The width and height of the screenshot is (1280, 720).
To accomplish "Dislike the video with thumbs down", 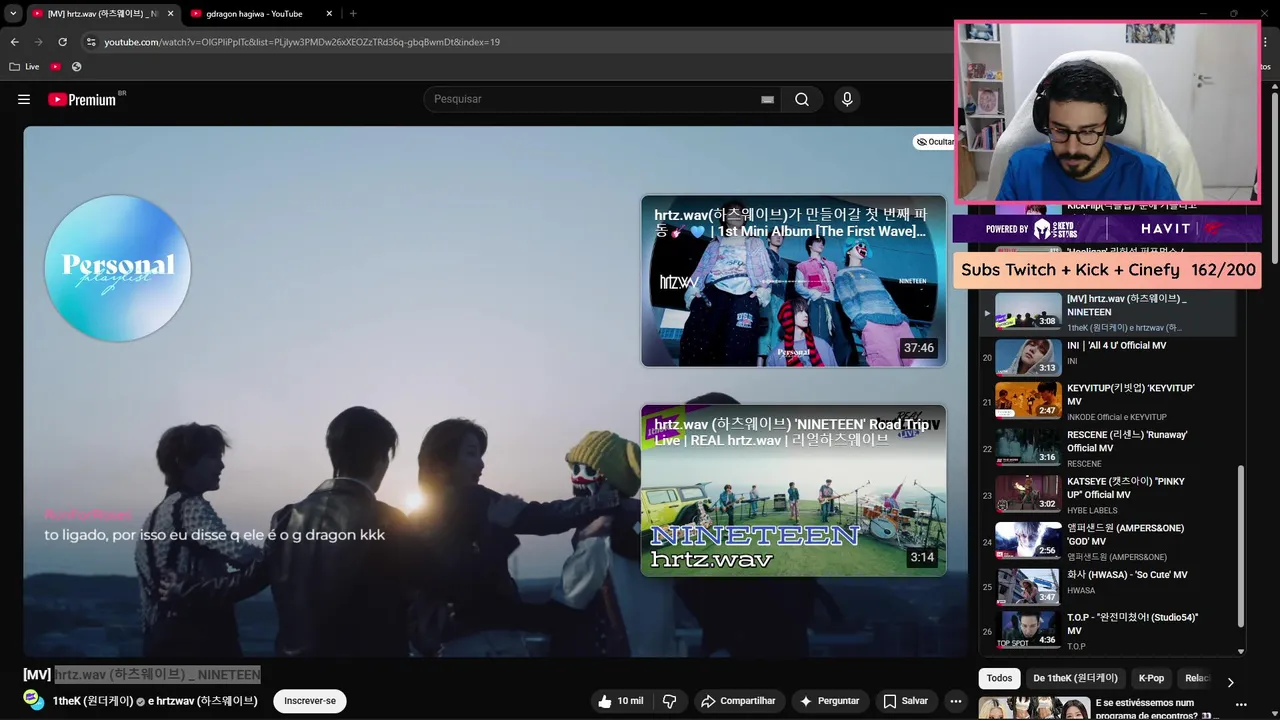I will (x=670, y=701).
